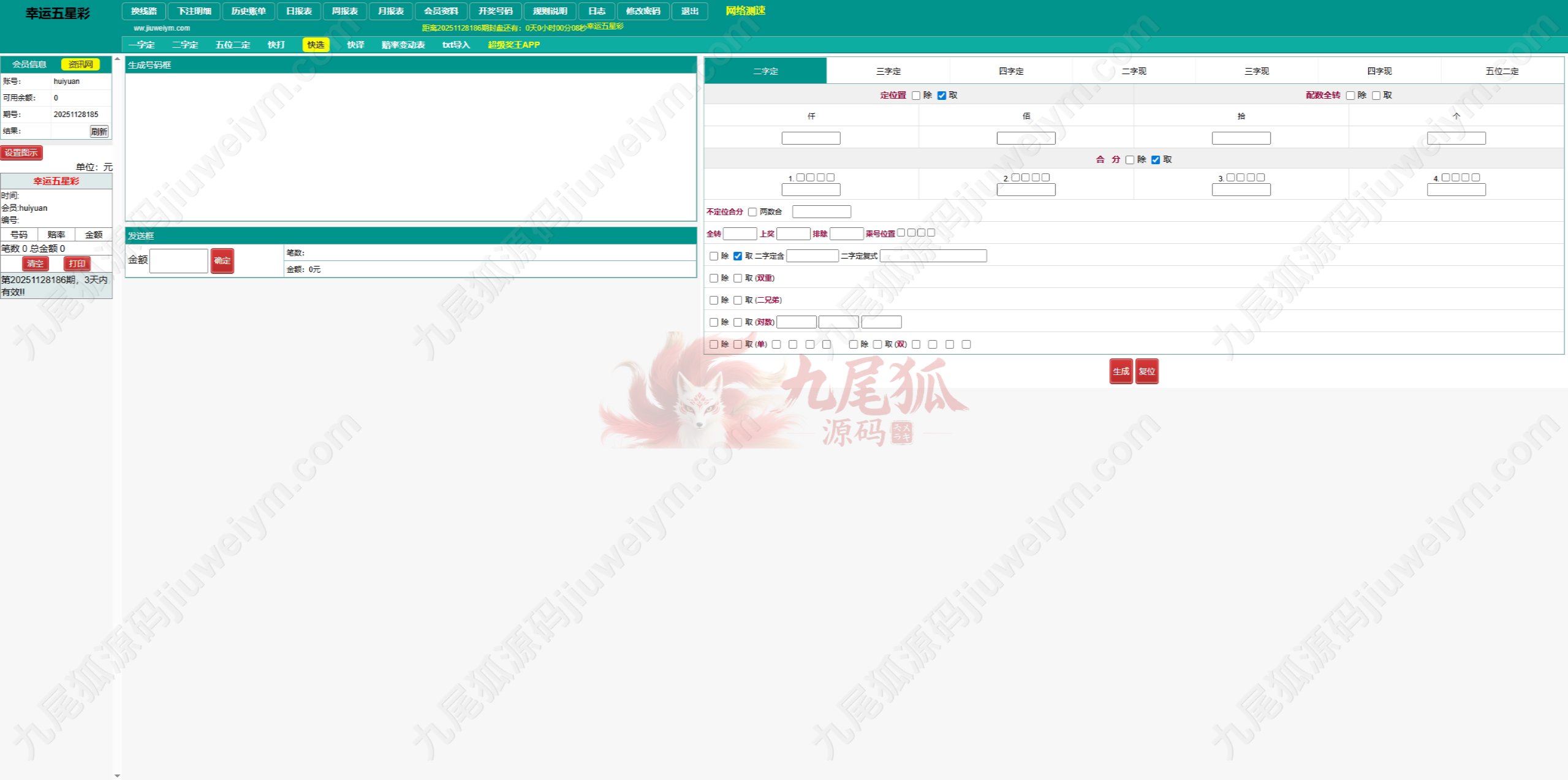Check the 两数合 checkbox
Viewport: 1568px width, 780px height.
(752, 212)
